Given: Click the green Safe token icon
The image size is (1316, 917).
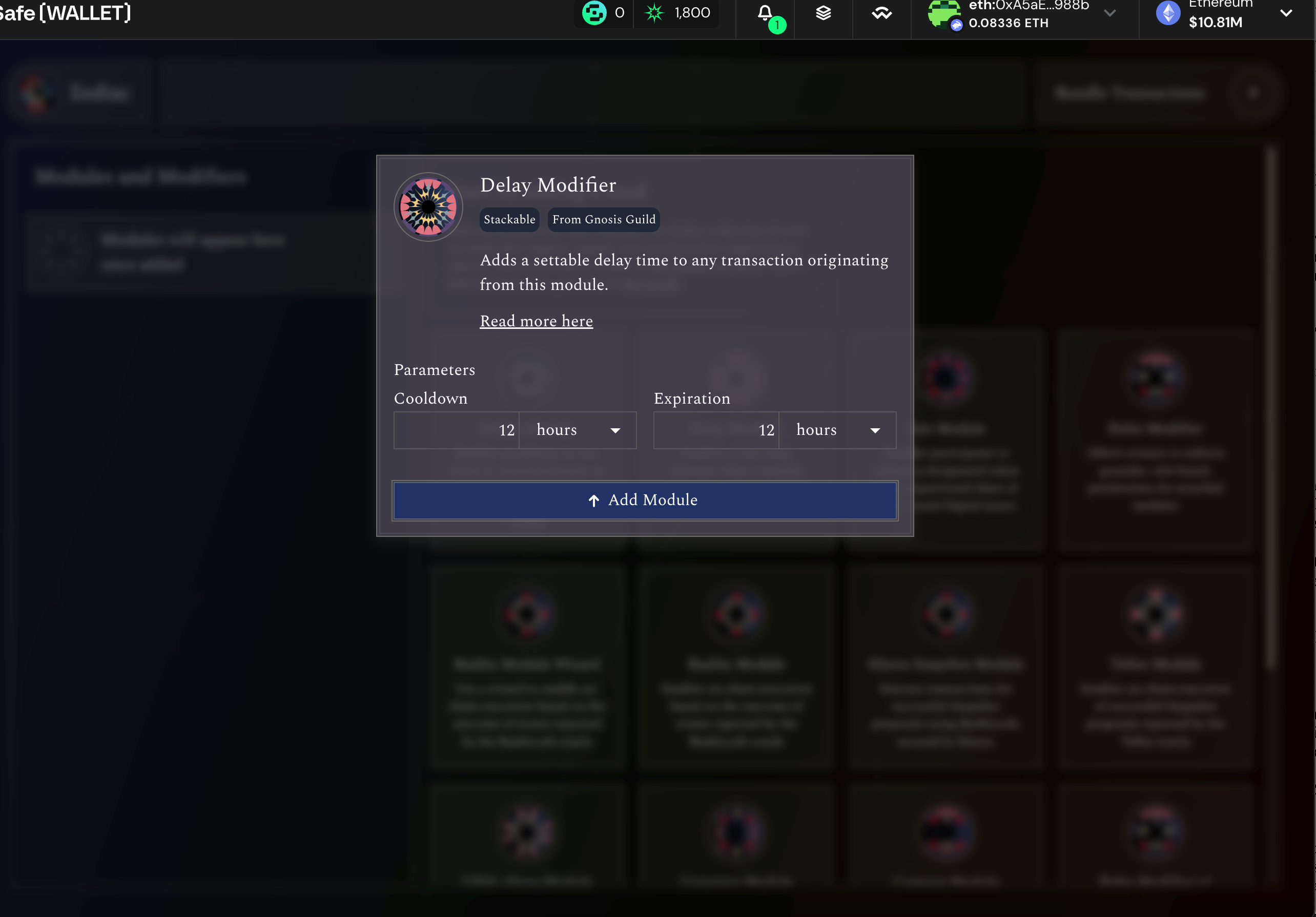Looking at the screenshot, I should point(594,13).
